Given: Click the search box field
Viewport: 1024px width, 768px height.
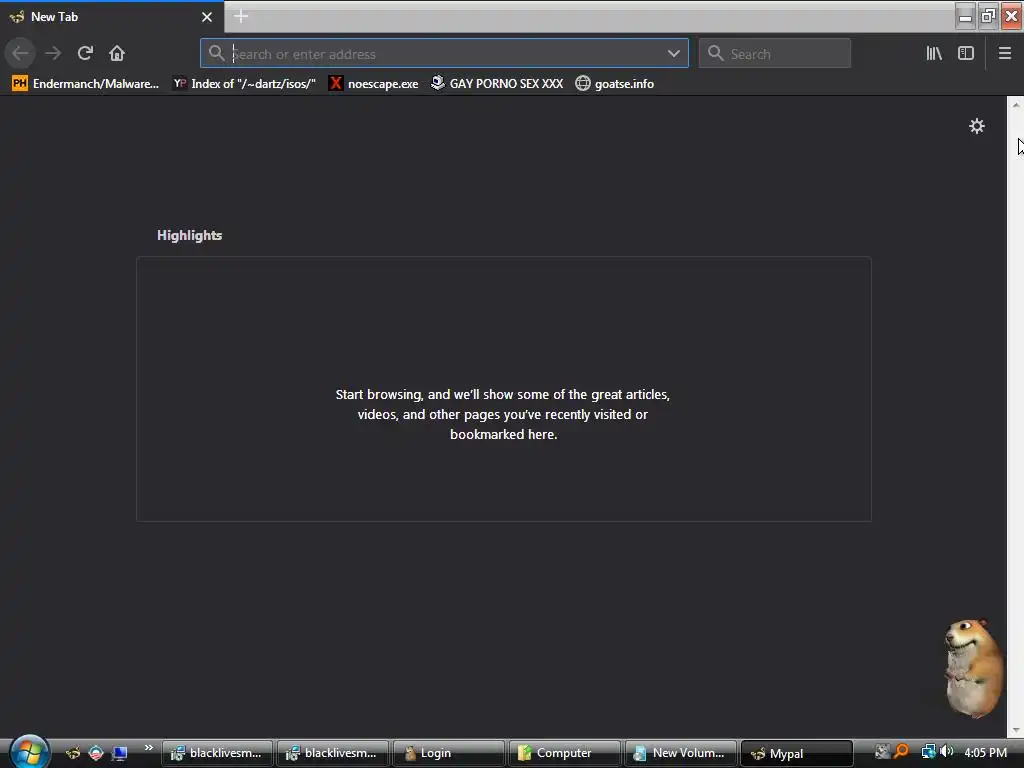Looking at the screenshot, I should 775,54.
